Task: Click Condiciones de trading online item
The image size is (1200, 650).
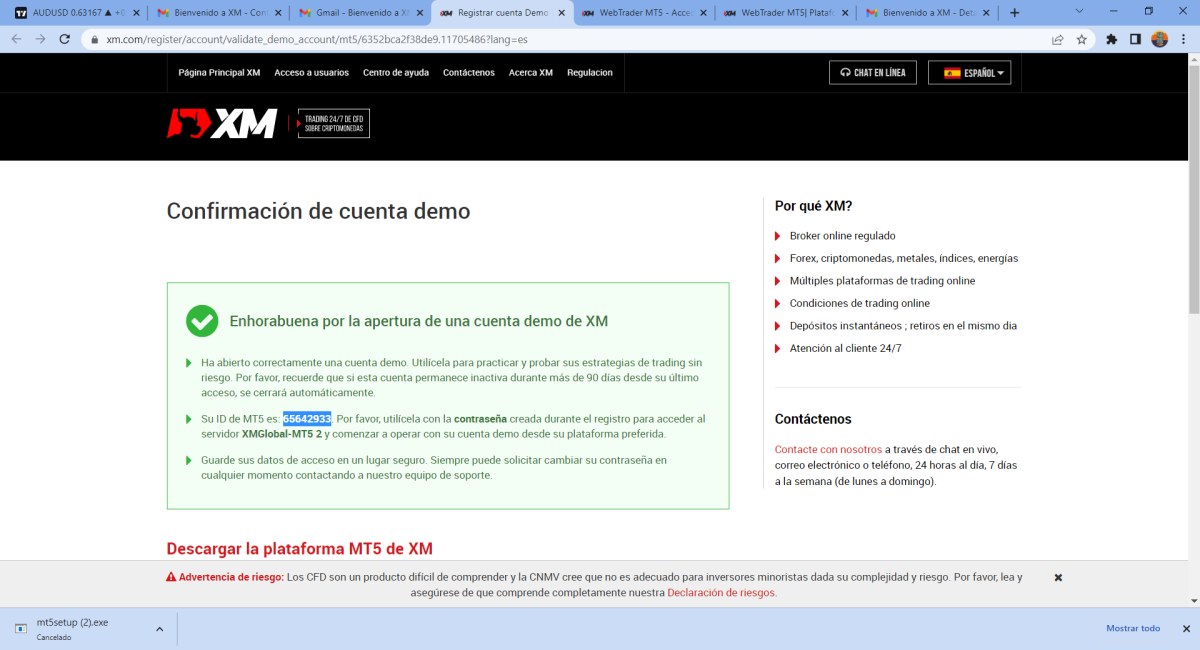Action: 859,303
